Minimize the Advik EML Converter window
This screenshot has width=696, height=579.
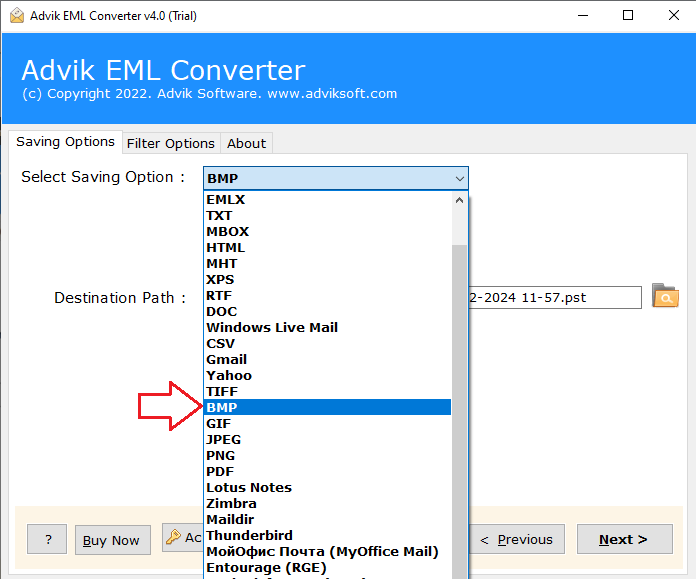coord(583,16)
